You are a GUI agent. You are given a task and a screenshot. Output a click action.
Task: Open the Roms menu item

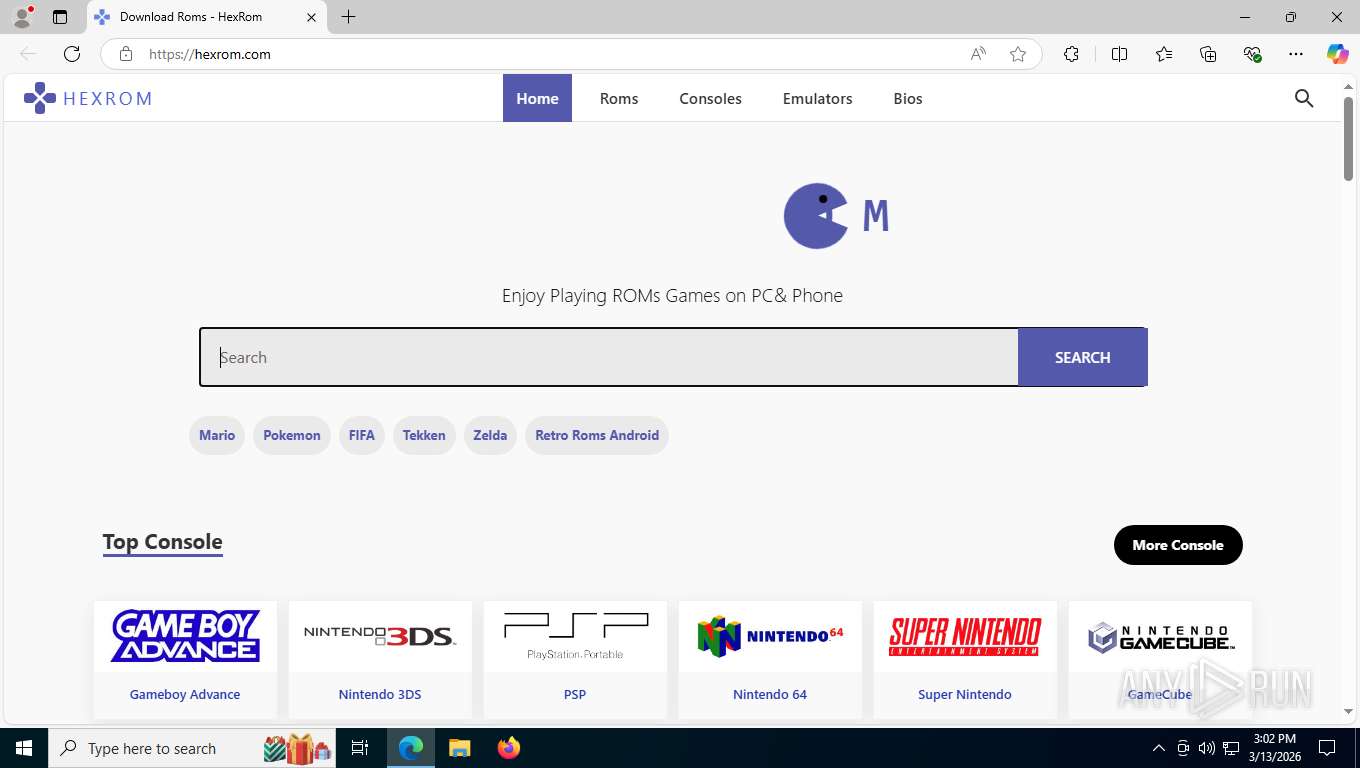coord(619,98)
